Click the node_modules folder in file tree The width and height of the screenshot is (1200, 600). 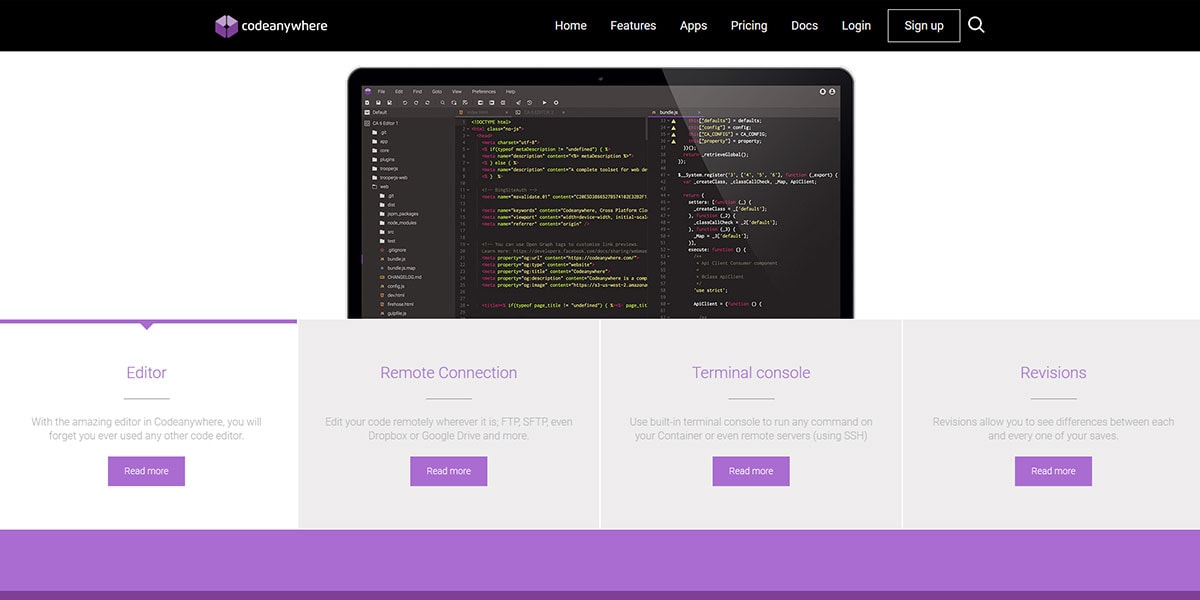(x=400, y=222)
